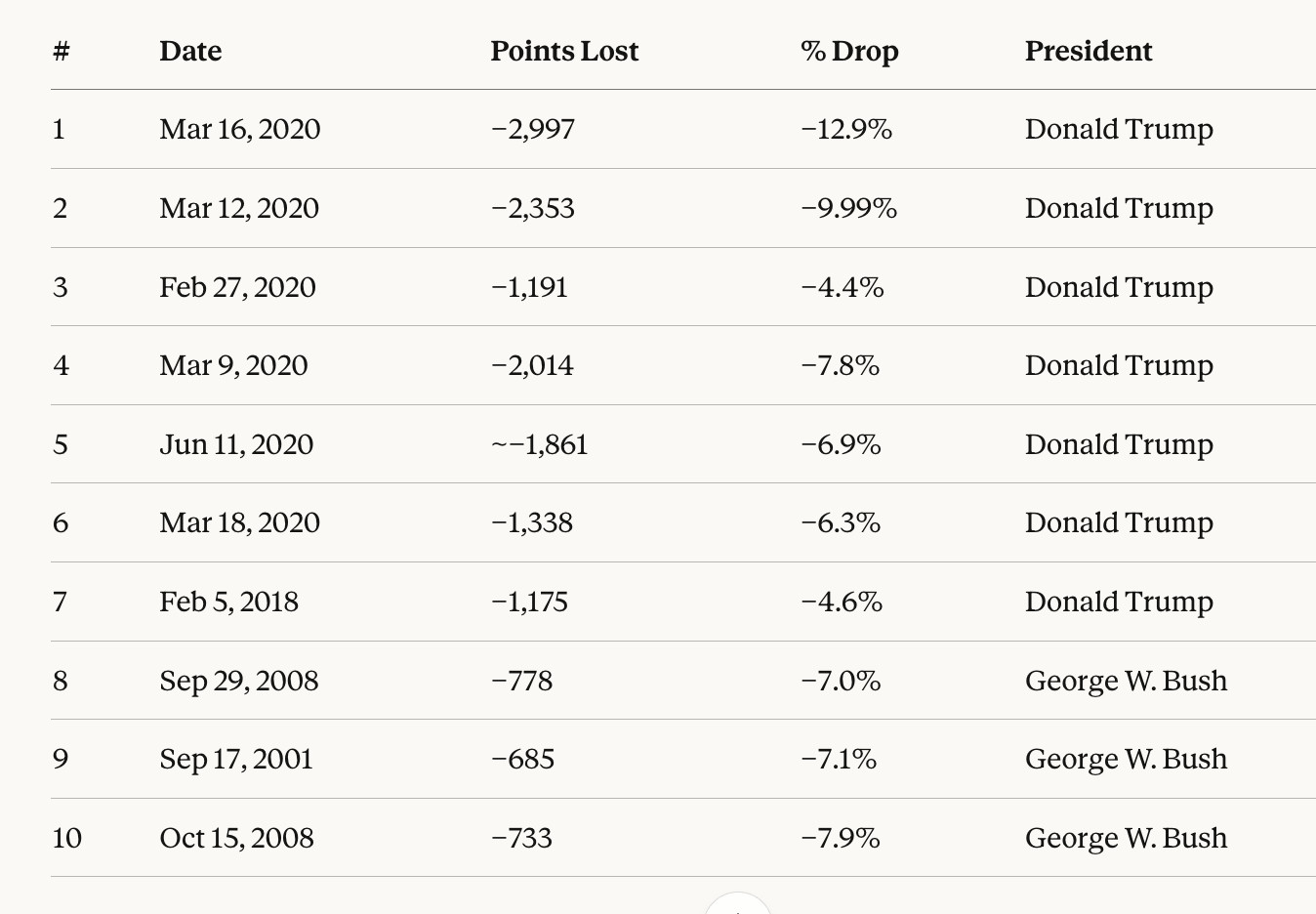Viewport: 1316px width, 914px height.
Task: Select the Mar 18, 2020 date cell
Action: point(240,522)
